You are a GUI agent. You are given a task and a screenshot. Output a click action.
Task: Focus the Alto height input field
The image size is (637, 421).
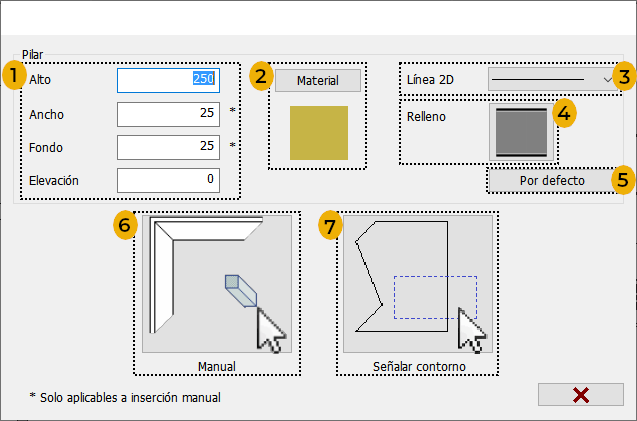[169, 80]
